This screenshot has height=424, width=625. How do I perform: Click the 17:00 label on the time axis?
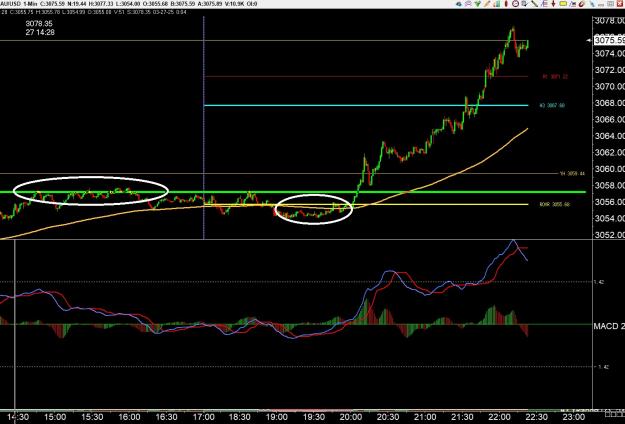click(x=203, y=417)
